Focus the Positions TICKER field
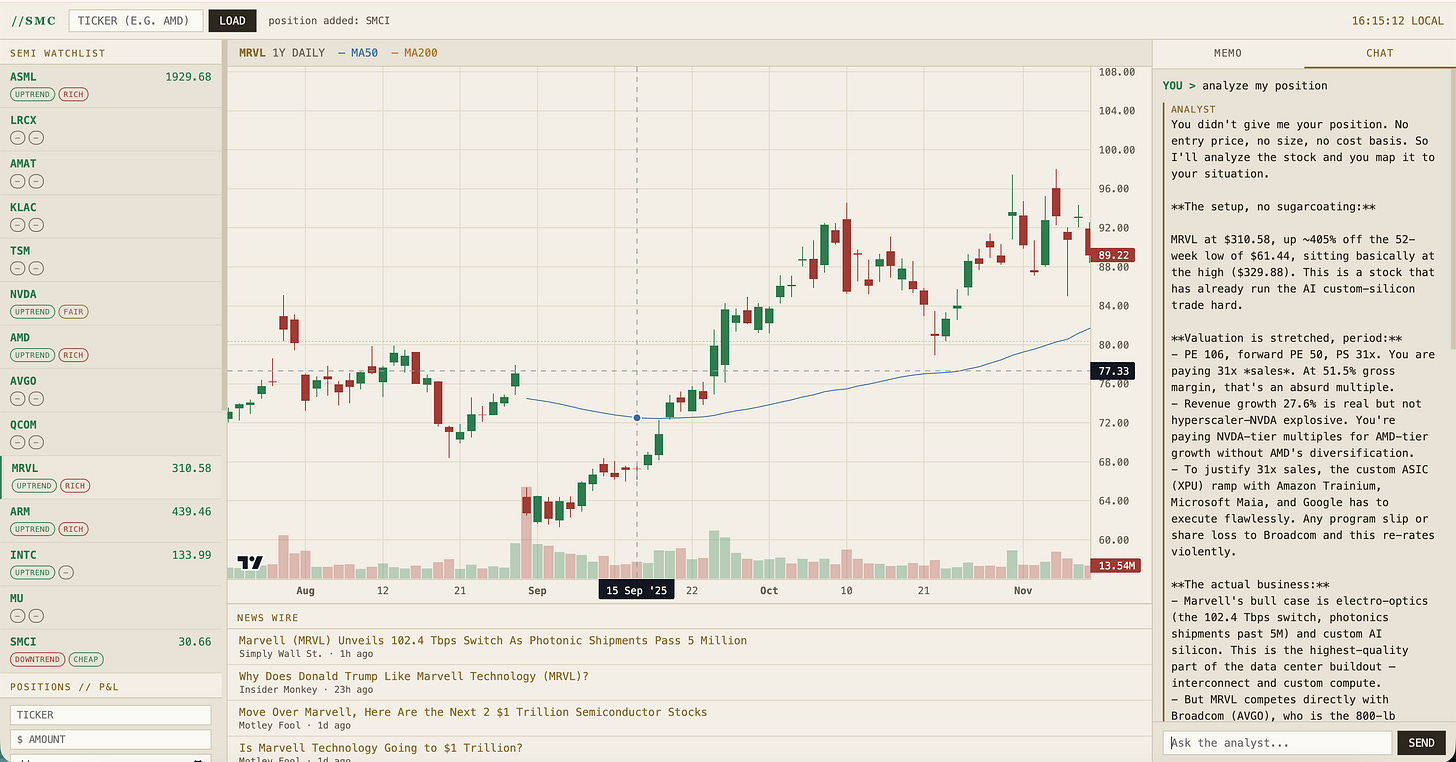1456x762 pixels. 110,715
